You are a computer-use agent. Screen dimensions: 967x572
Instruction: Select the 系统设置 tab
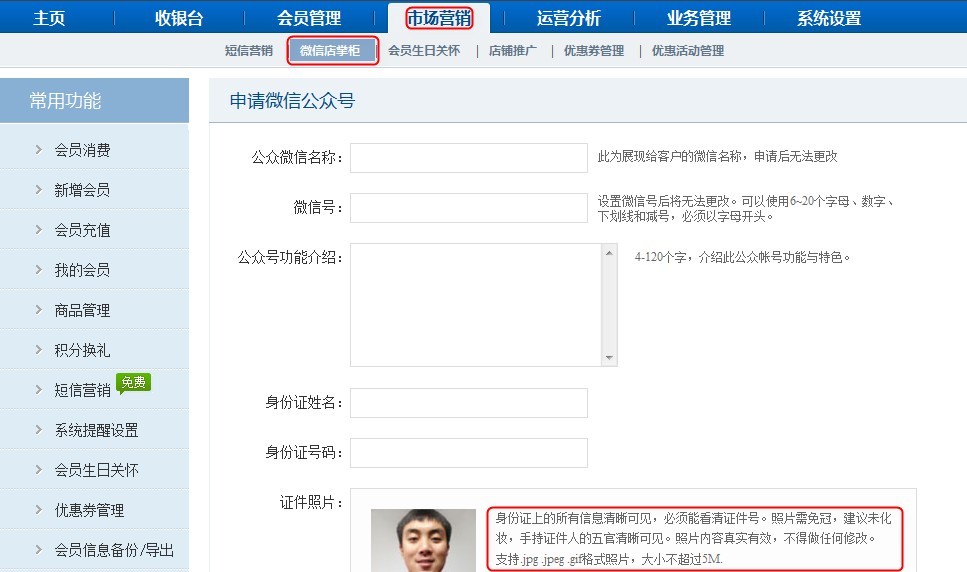(829, 18)
